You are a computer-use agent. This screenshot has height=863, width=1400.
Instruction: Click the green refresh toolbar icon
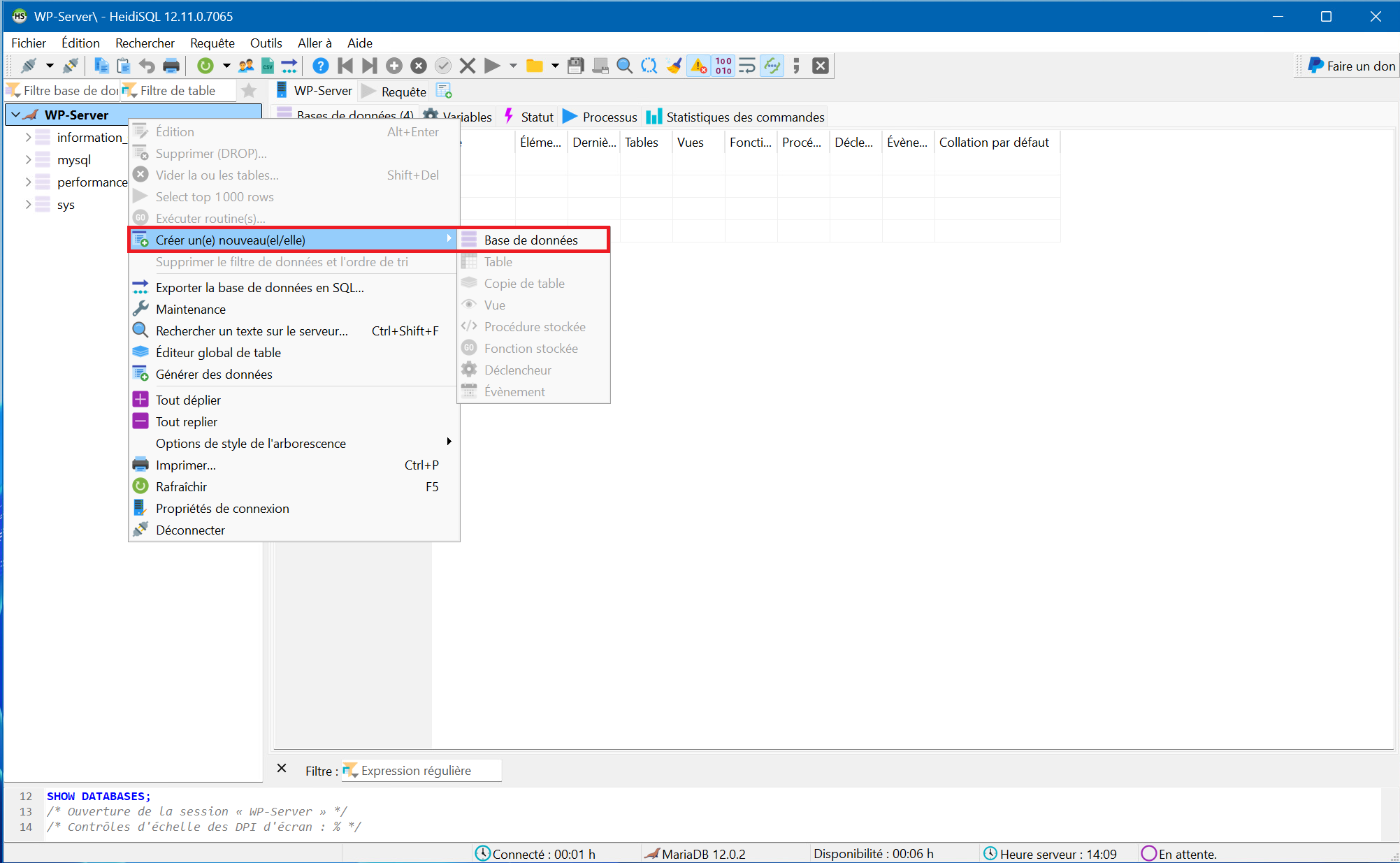point(205,66)
